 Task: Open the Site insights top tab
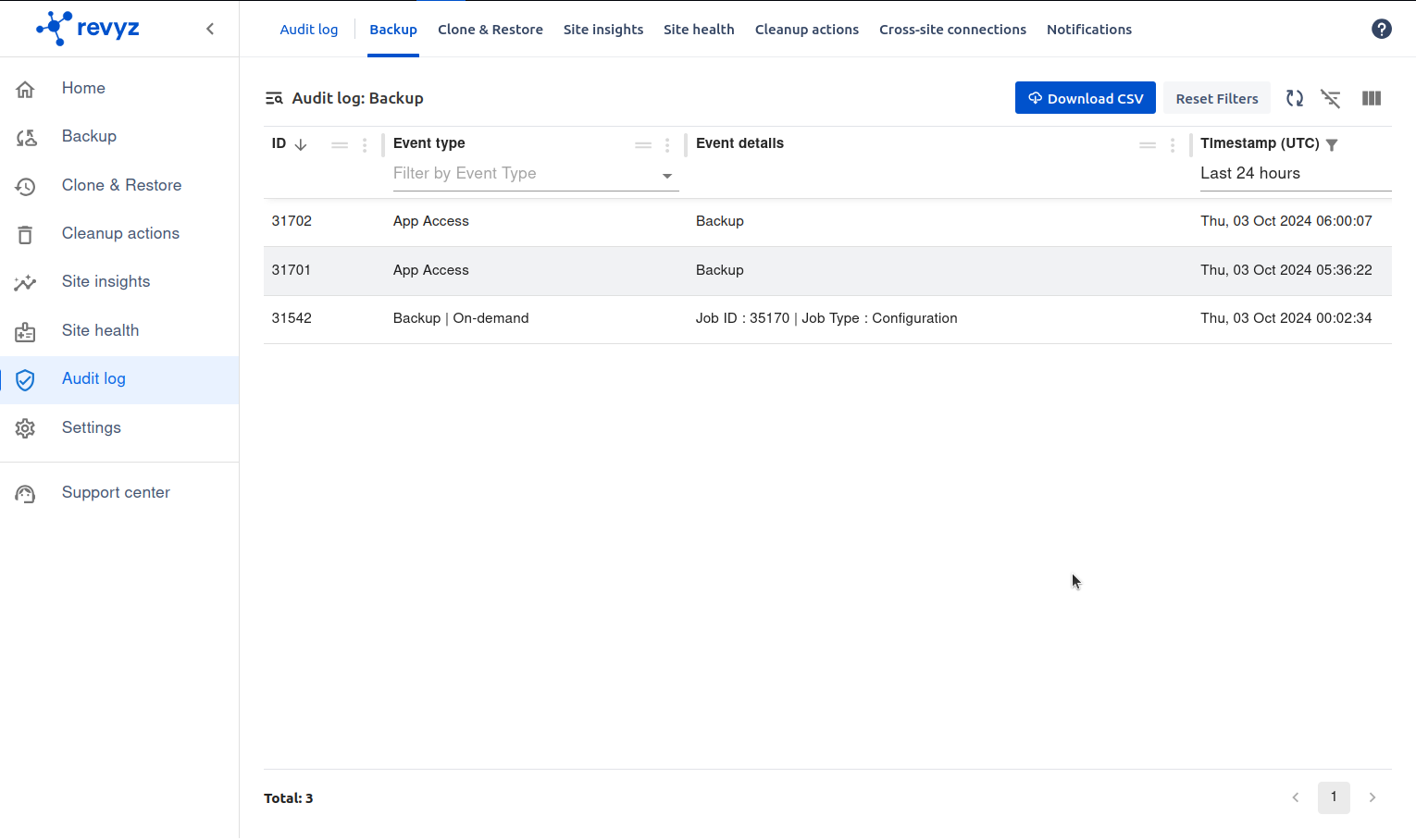click(603, 30)
